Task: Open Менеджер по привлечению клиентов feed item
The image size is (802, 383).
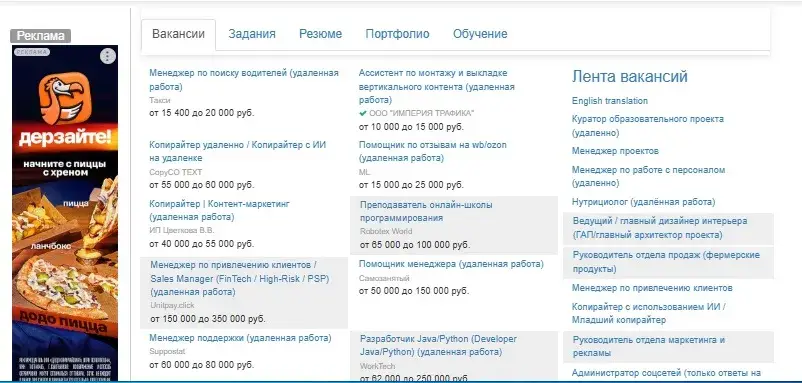Action: [652, 288]
